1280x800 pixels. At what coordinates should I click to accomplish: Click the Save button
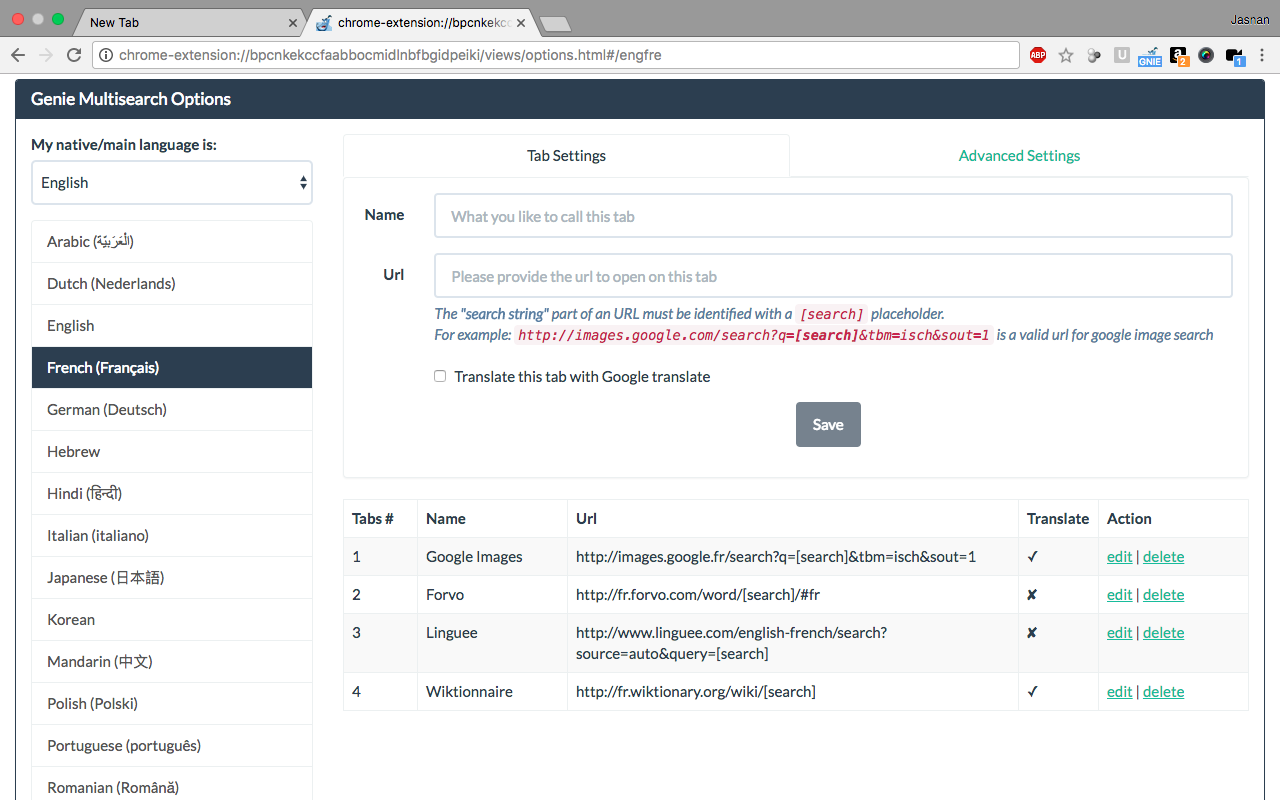pos(828,425)
